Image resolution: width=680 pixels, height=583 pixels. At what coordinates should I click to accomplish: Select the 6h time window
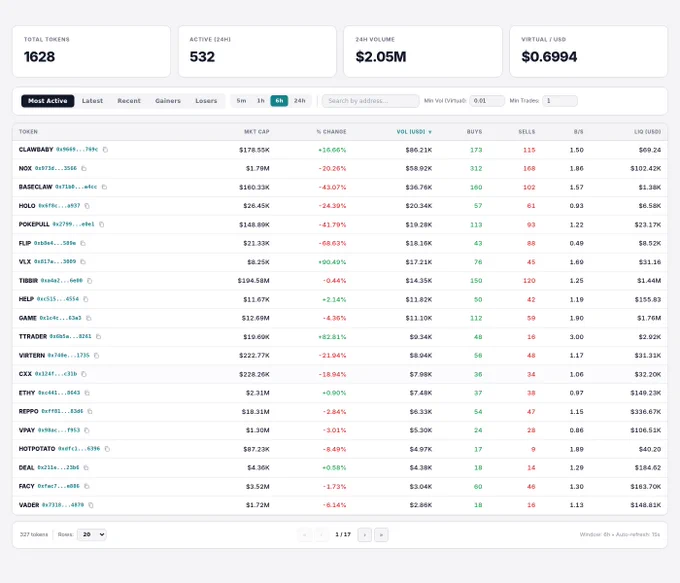(x=279, y=101)
